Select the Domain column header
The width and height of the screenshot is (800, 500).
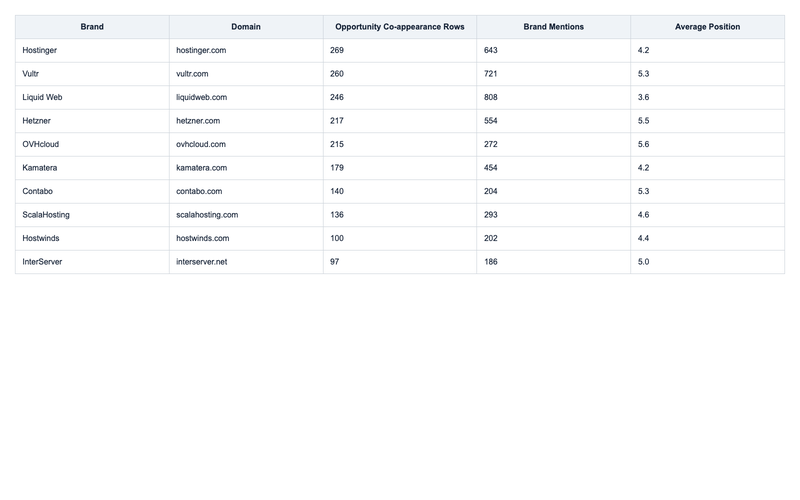coord(246,27)
